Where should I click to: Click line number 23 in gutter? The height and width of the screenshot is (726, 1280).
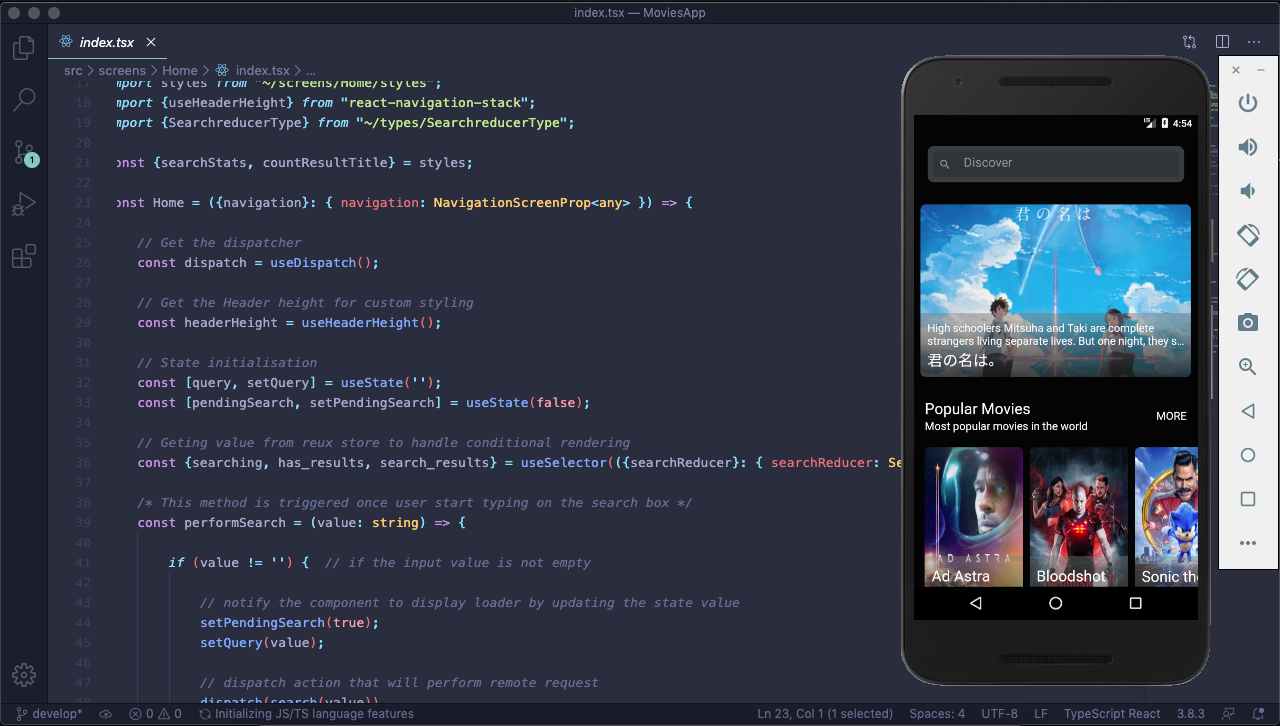83,202
